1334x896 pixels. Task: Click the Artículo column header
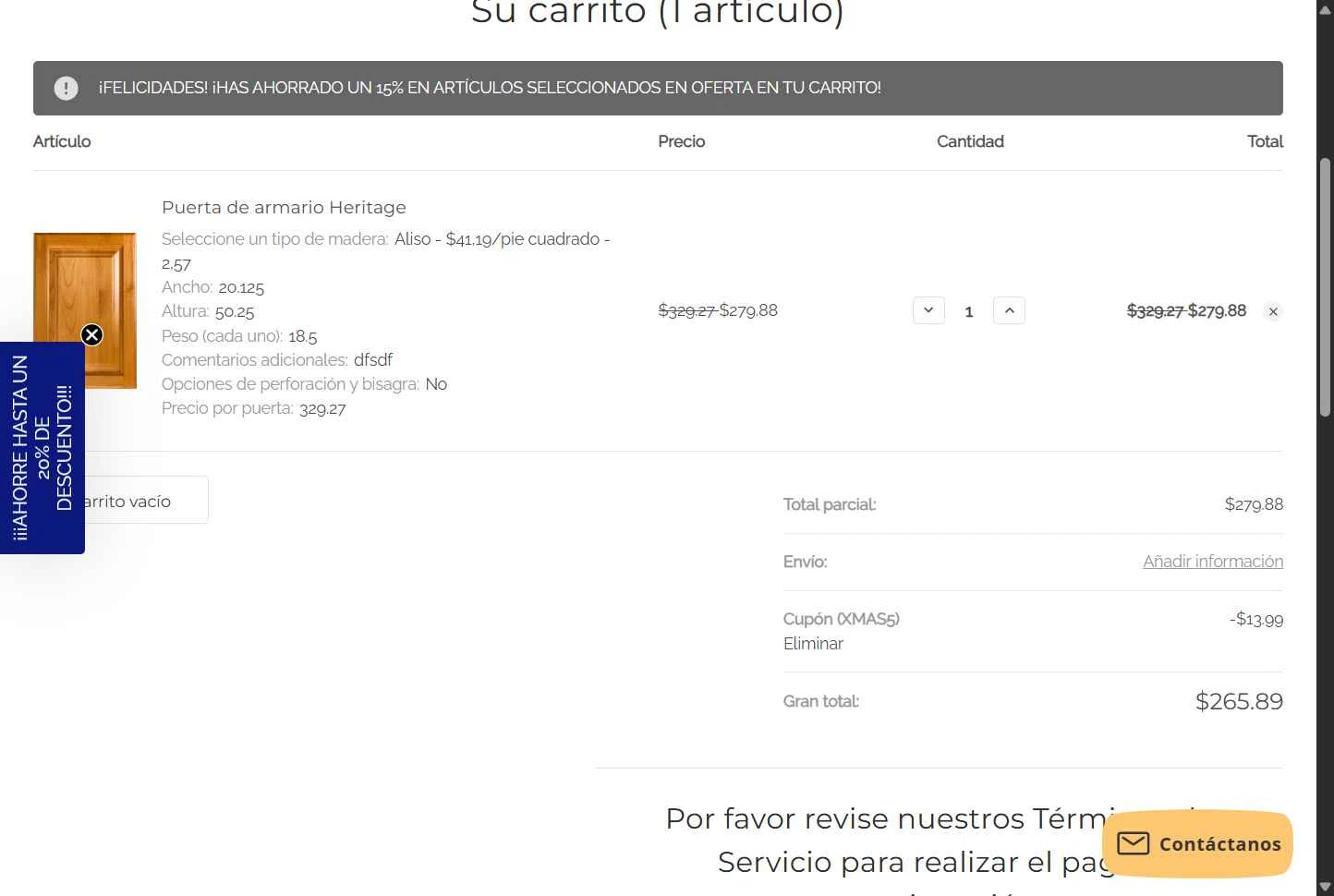coord(62,141)
